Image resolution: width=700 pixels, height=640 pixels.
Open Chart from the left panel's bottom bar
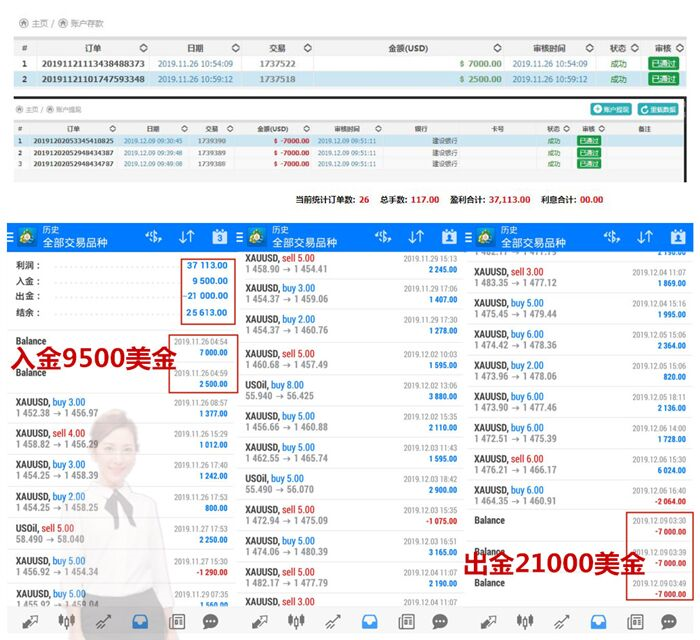point(67,621)
